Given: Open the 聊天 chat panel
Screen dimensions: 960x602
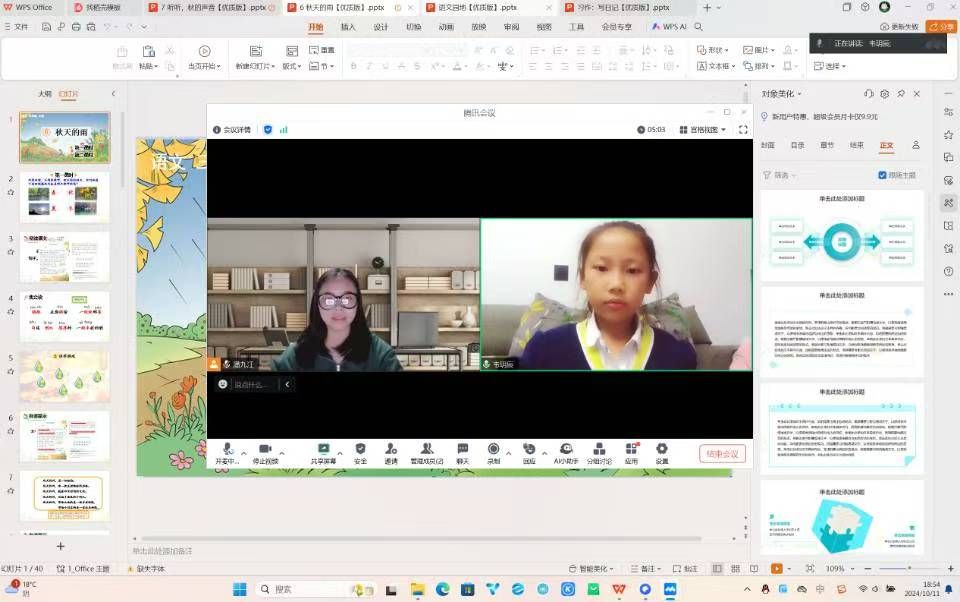Looking at the screenshot, I should click(x=462, y=450).
